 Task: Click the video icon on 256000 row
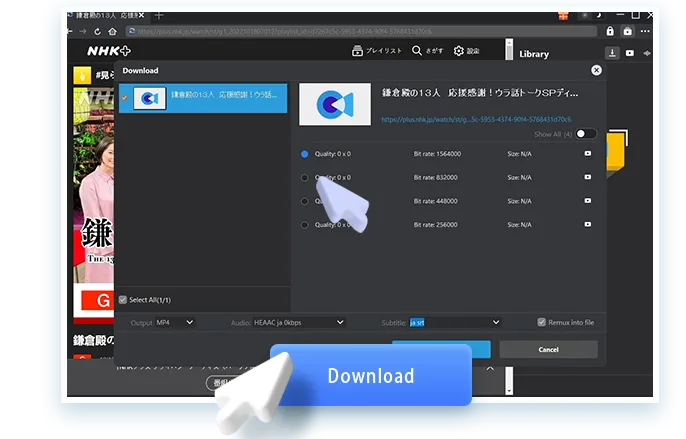588,225
